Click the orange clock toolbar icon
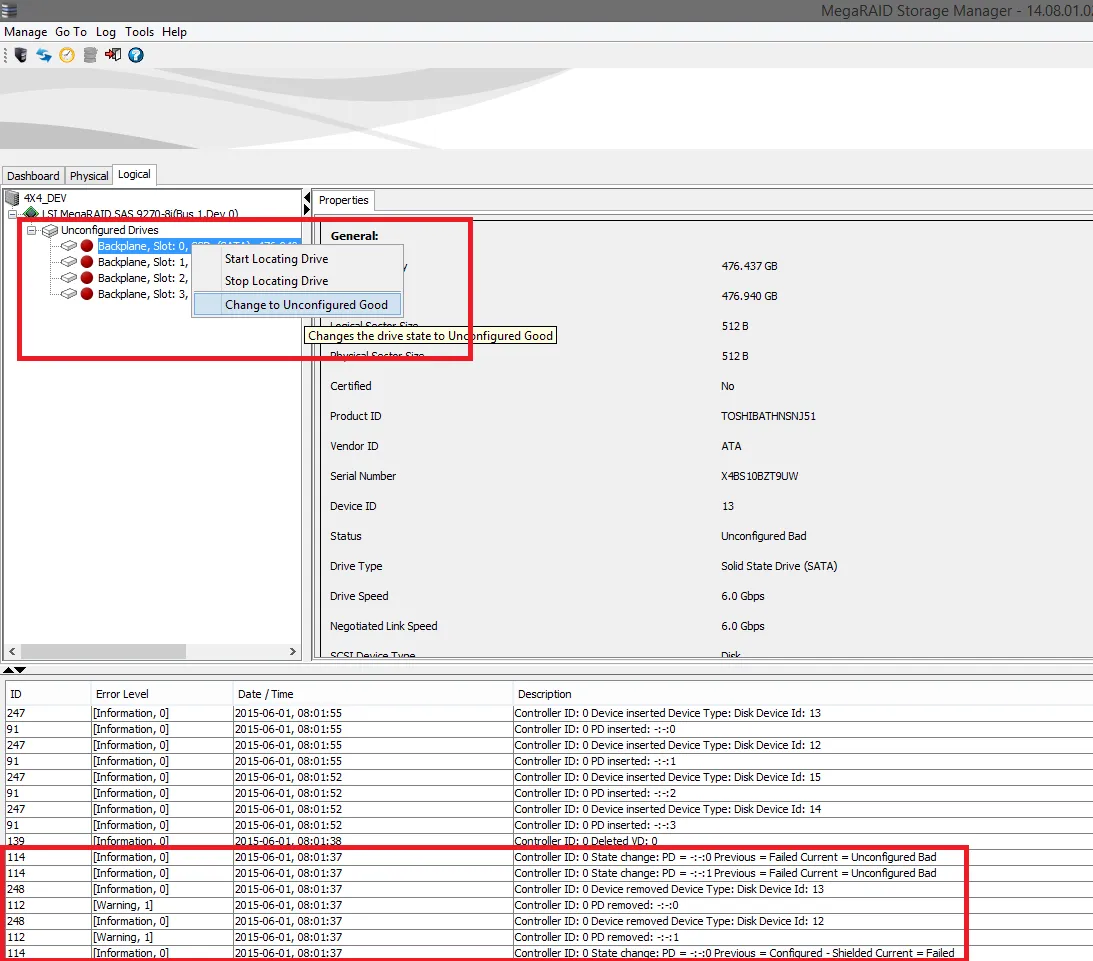1093x961 pixels. point(67,55)
